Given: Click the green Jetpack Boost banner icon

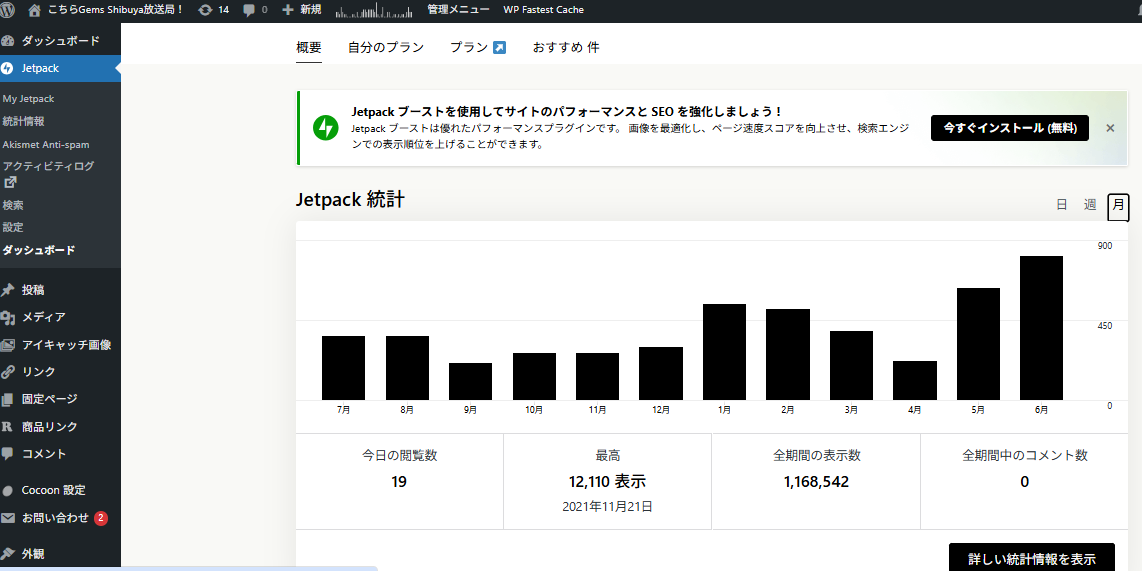Looking at the screenshot, I should pos(326,128).
